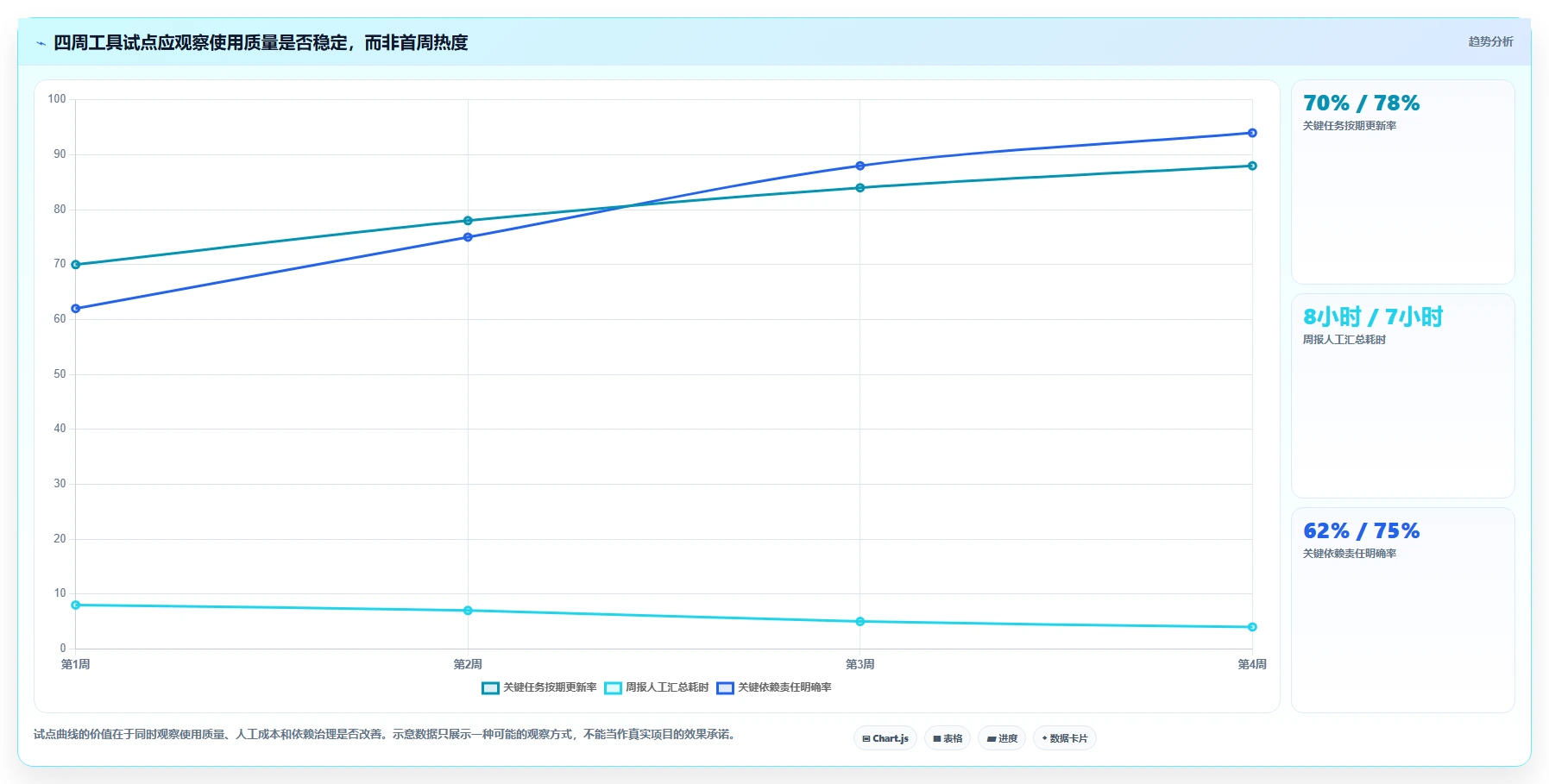The width and height of the screenshot is (1549, 784).
Task: Click the 第3周 point at 5 on the cyan line
Action: pos(860,622)
